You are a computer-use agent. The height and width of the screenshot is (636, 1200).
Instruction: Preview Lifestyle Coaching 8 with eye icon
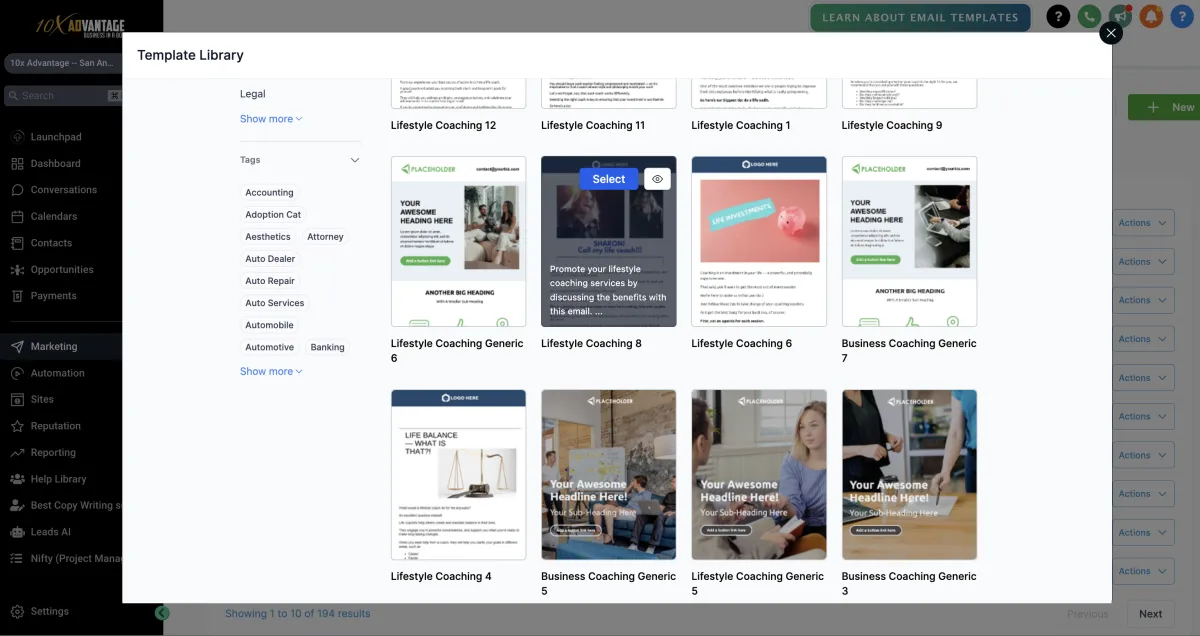657,179
